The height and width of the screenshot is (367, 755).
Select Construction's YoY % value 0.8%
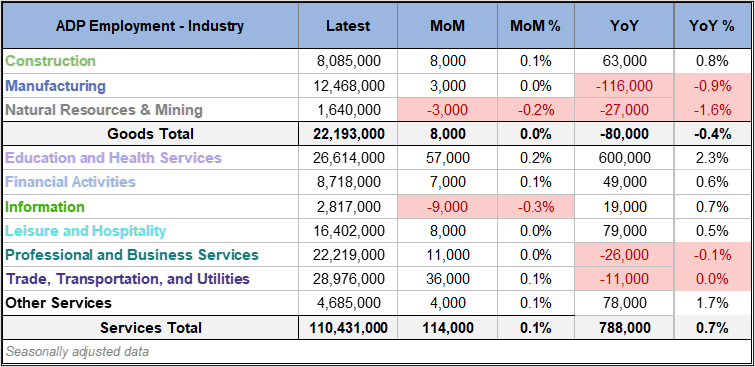coord(712,61)
